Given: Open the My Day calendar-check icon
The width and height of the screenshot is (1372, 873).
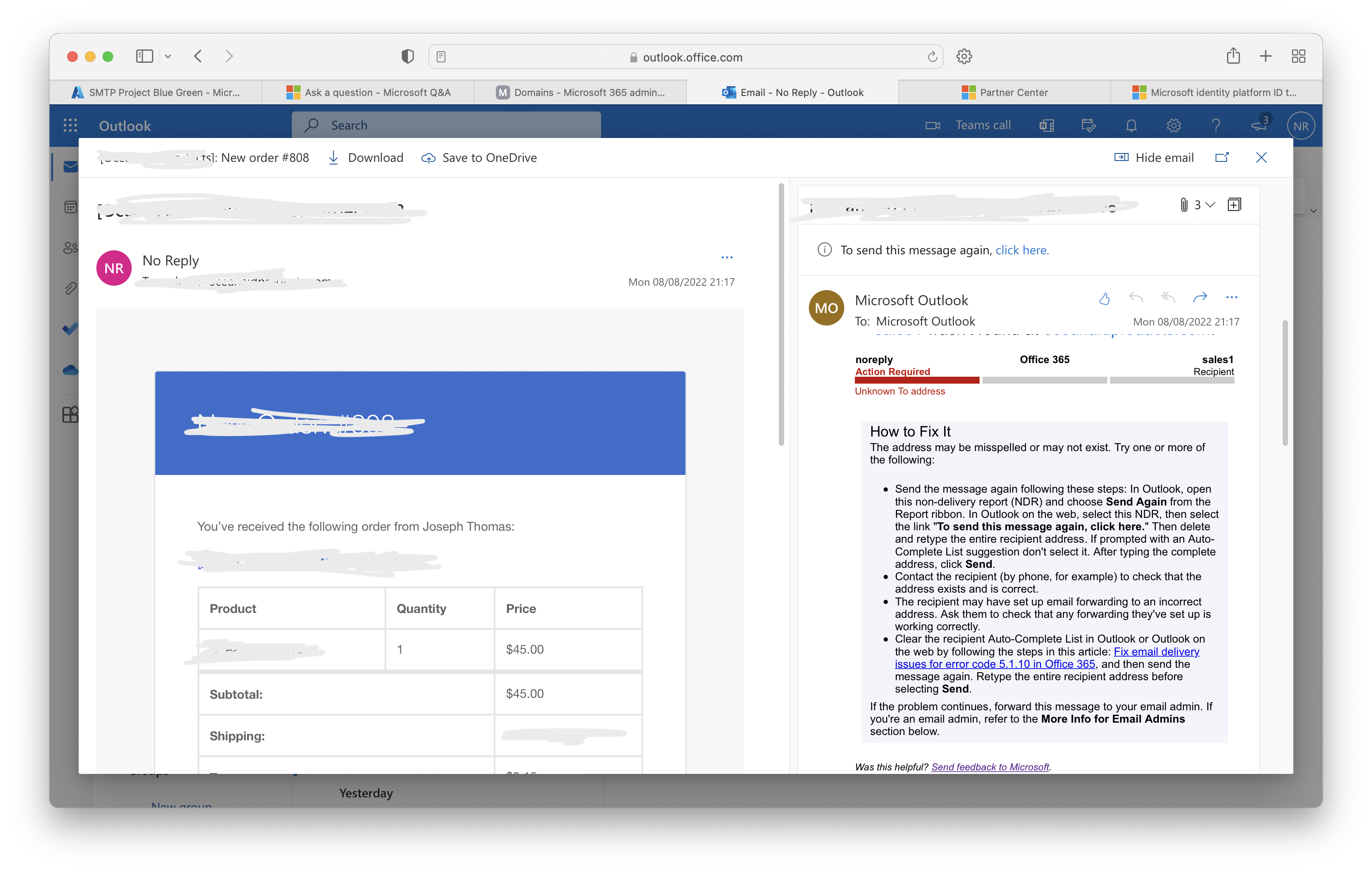Looking at the screenshot, I should (x=1088, y=126).
